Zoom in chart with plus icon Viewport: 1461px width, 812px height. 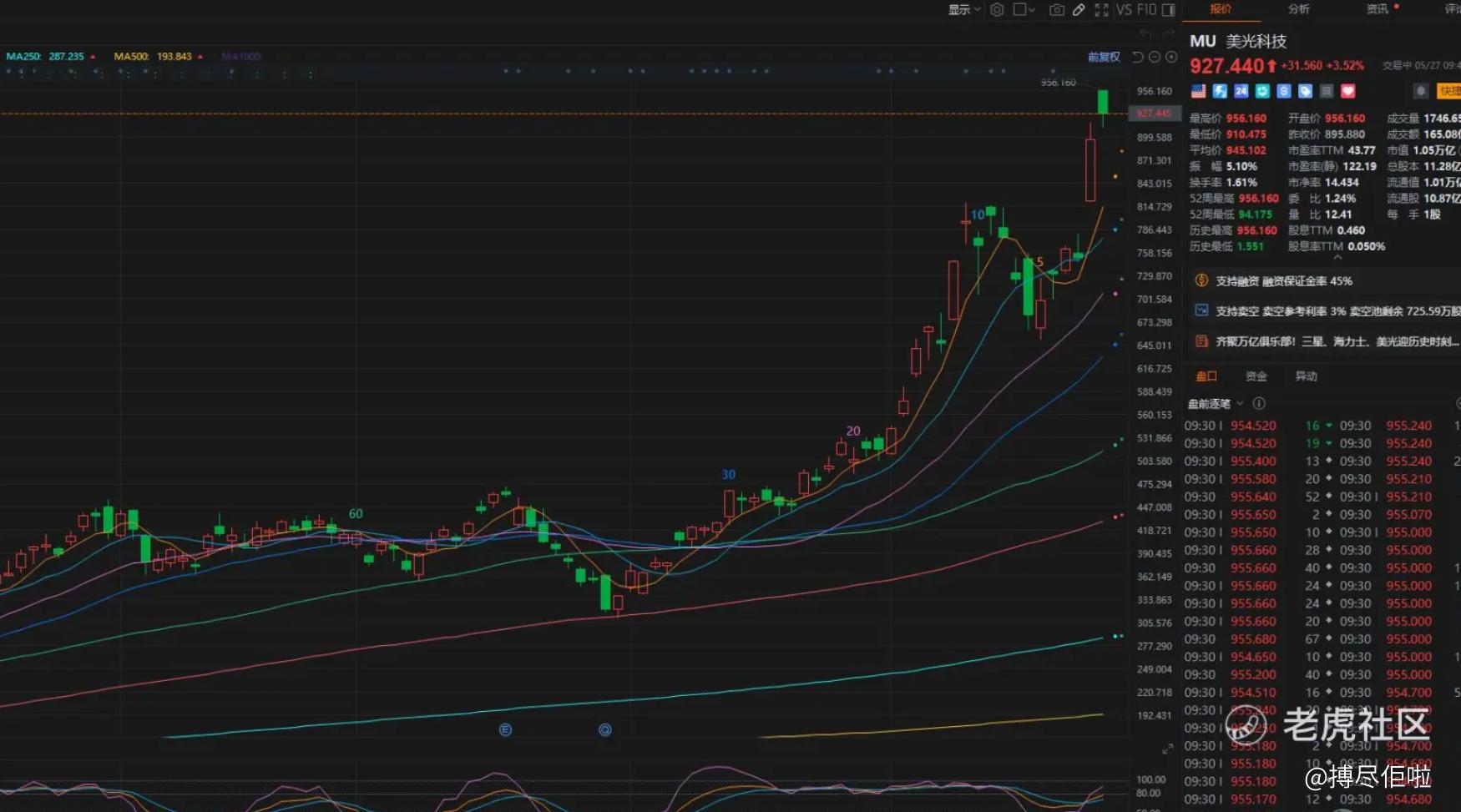pyautogui.click(x=1171, y=57)
